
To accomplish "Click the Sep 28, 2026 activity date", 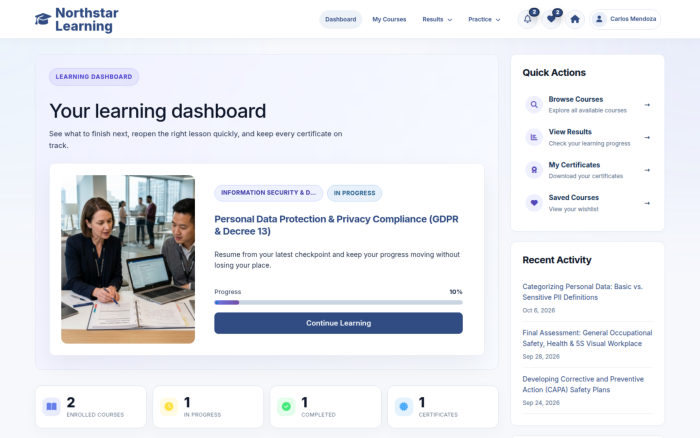I will click(541, 356).
